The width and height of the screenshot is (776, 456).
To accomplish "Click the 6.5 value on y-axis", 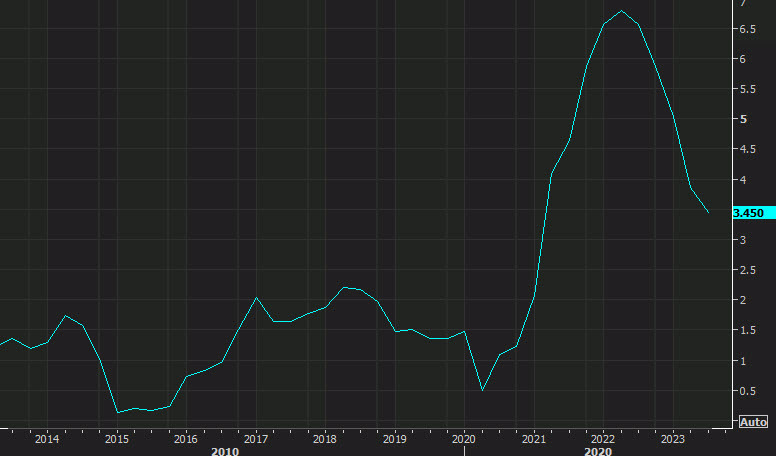I will click(x=748, y=29).
